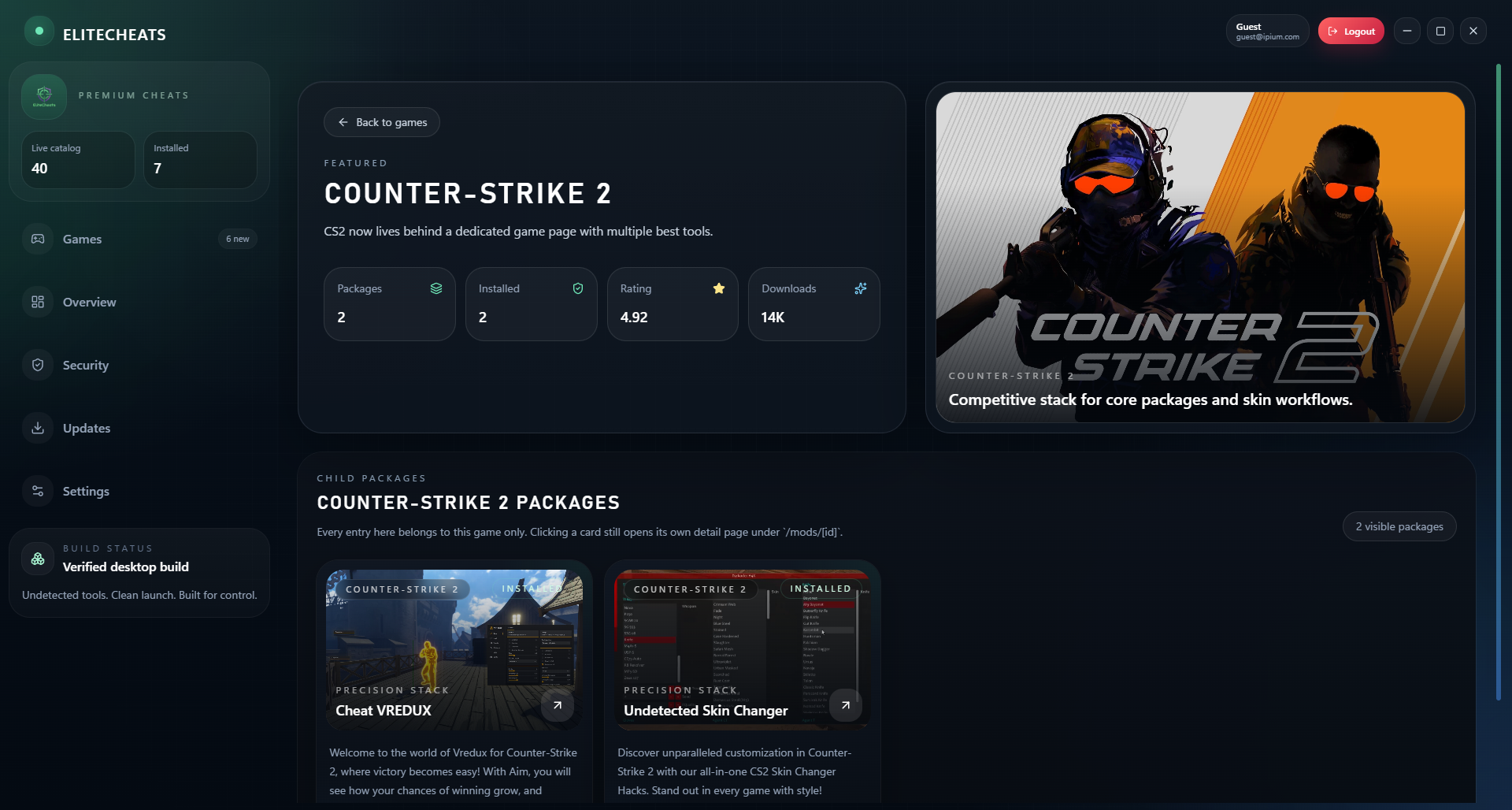
Task: Open the Overview section
Action: [x=139, y=302]
